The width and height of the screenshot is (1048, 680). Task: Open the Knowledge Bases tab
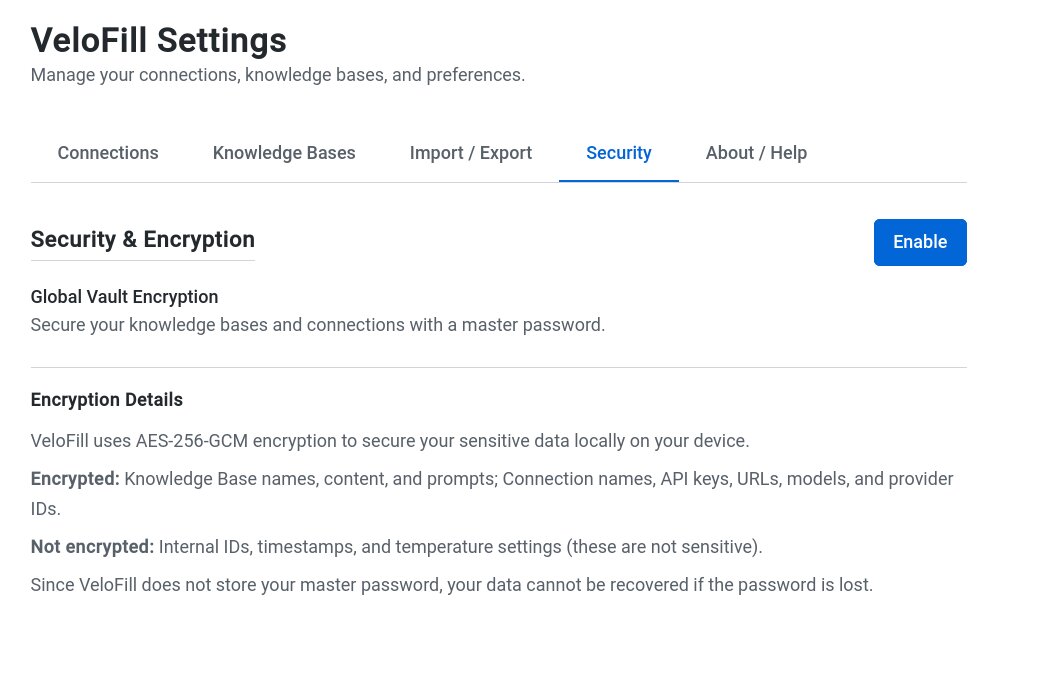[x=283, y=152]
